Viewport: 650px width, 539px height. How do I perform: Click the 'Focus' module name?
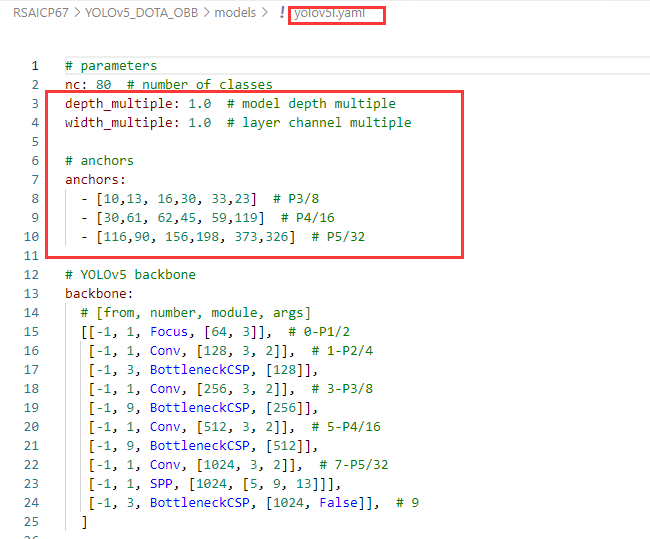169,332
